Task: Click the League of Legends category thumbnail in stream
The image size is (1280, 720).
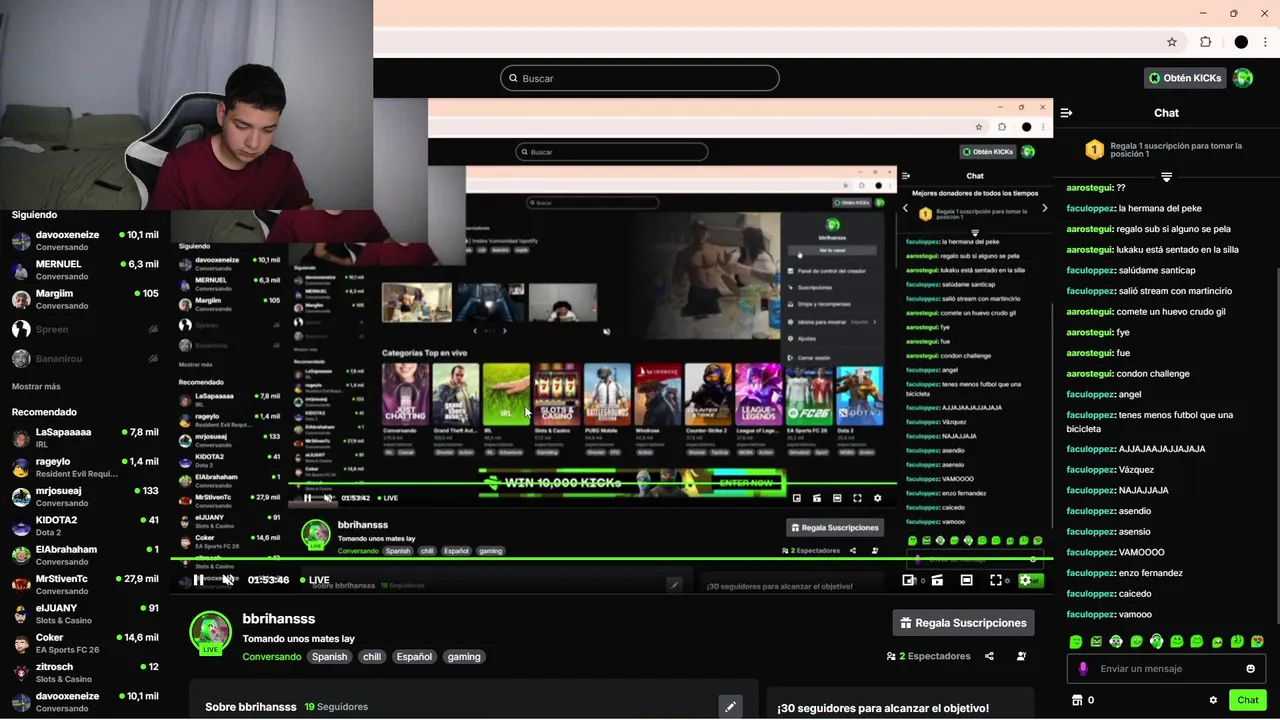Action: [x=758, y=395]
